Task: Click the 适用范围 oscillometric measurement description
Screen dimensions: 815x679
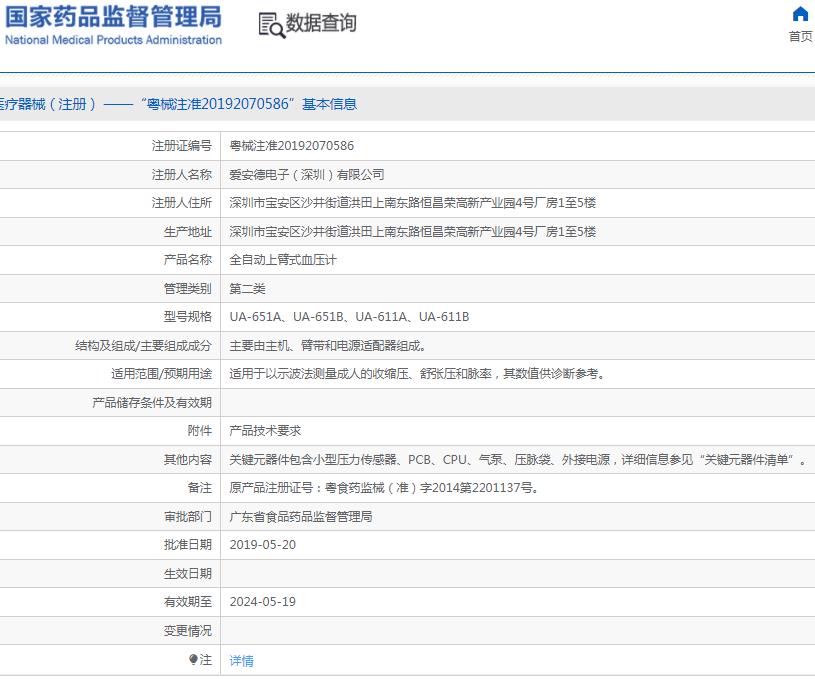Action: pyautogui.click(x=418, y=374)
